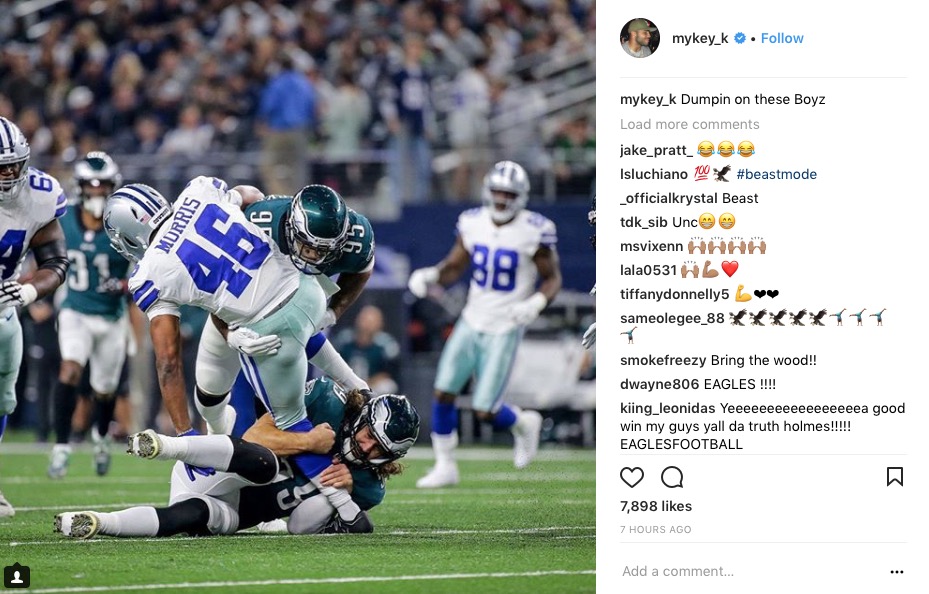View the 7,898 likes list
The height and width of the screenshot is (594, 929).
coord(656,506)
